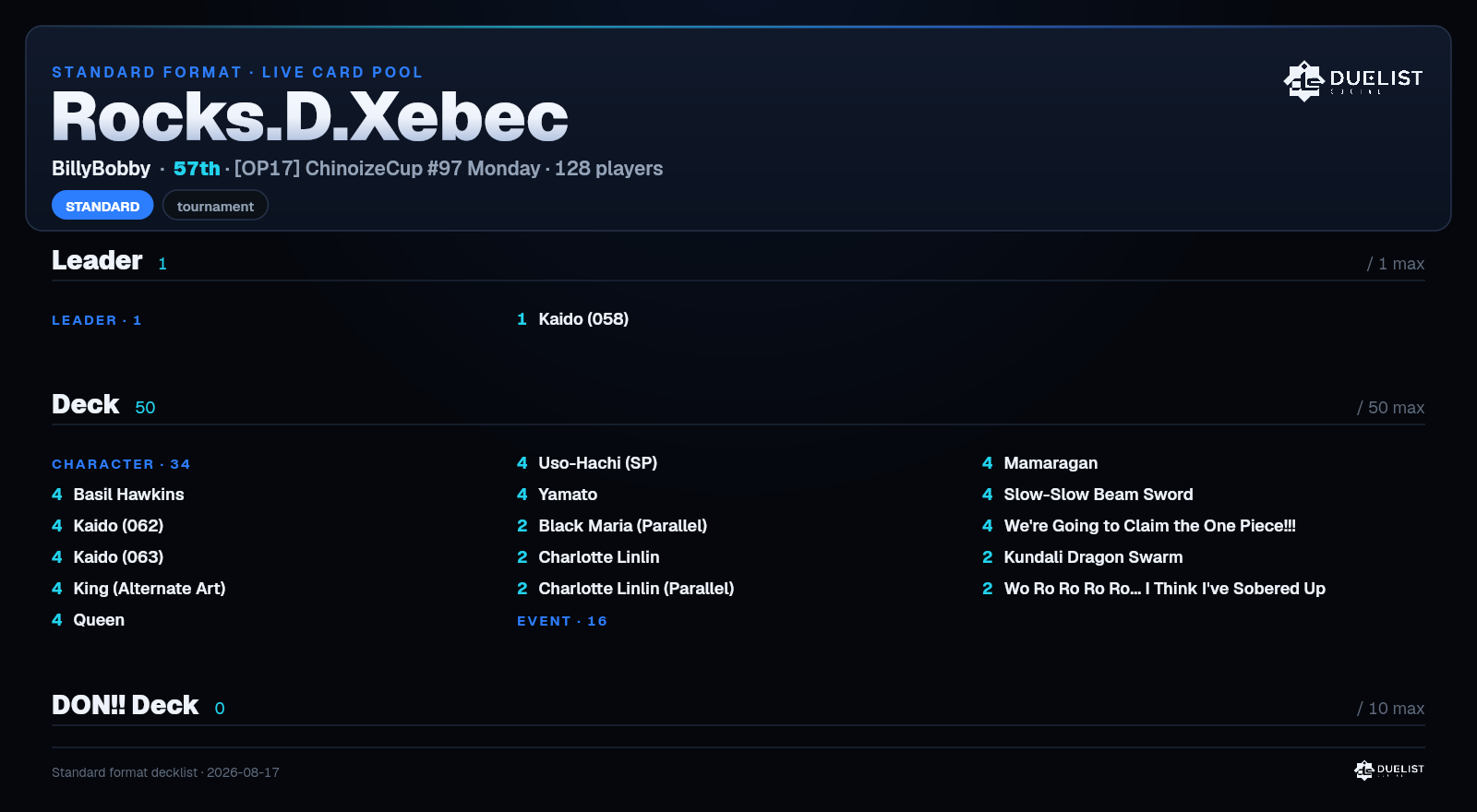The image size is (1477, 812).
Task: Open the Kaido (063) card entry
Action: 108,557
